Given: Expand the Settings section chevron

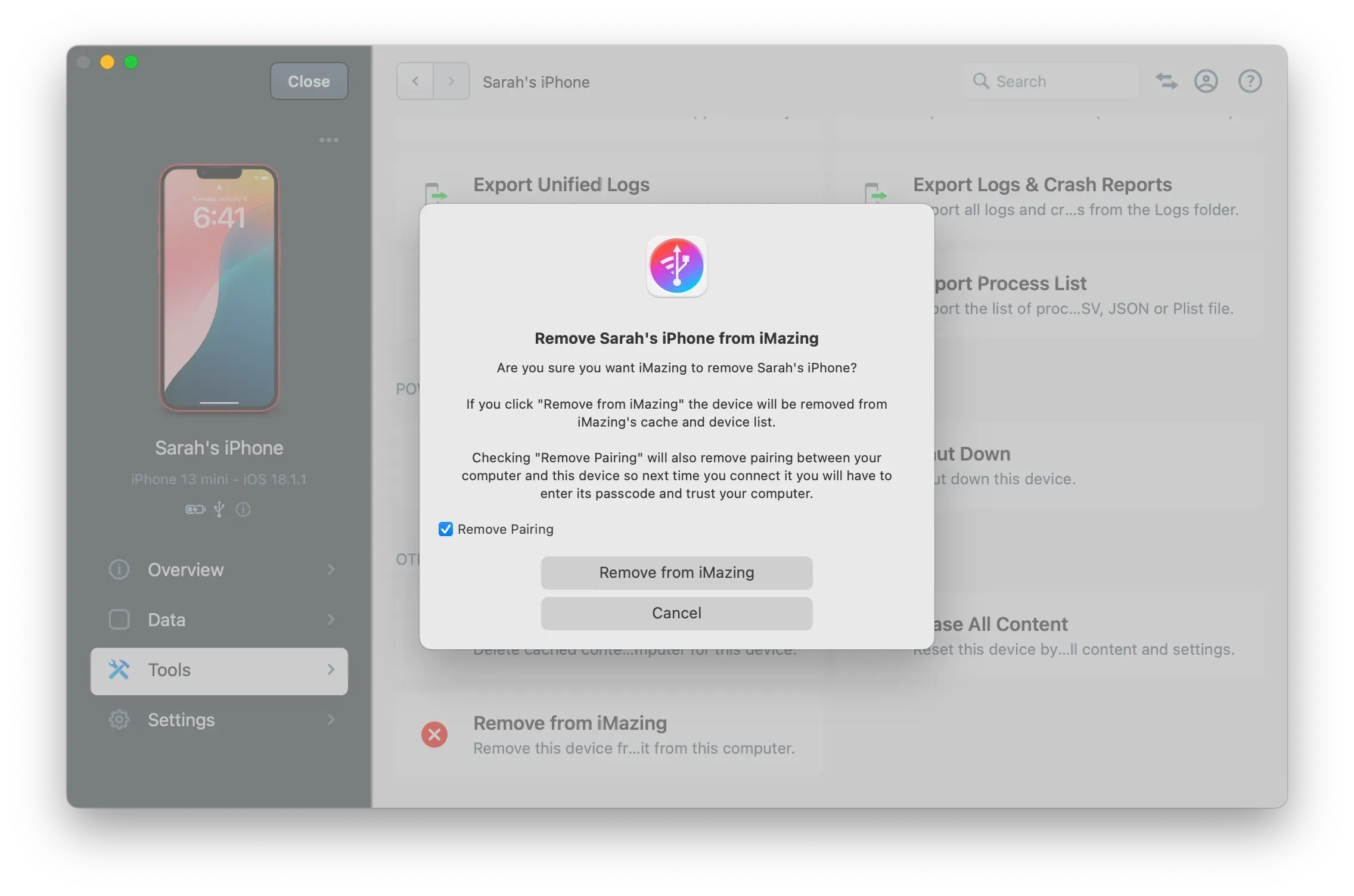Looking at the screenshot, I should (331, 720).
